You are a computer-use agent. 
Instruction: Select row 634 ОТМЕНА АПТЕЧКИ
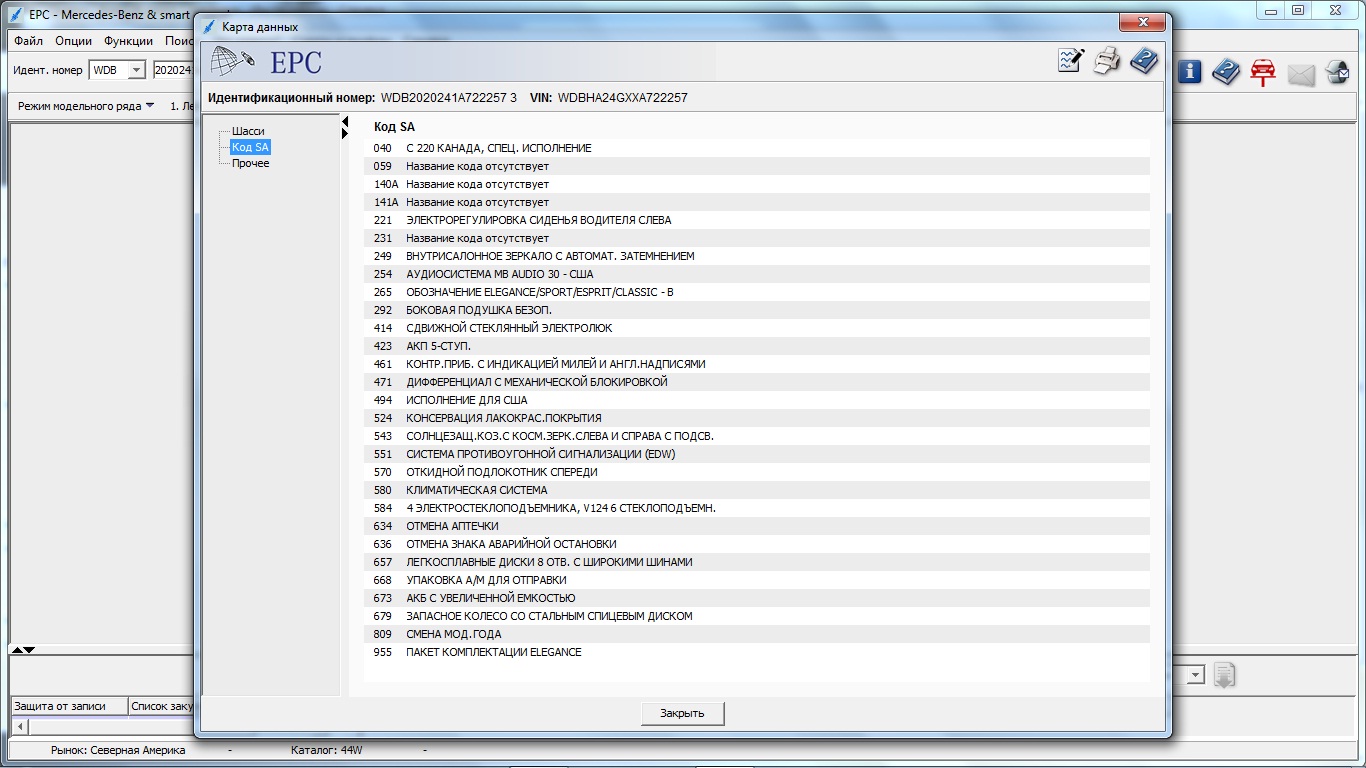coord(757,526)
